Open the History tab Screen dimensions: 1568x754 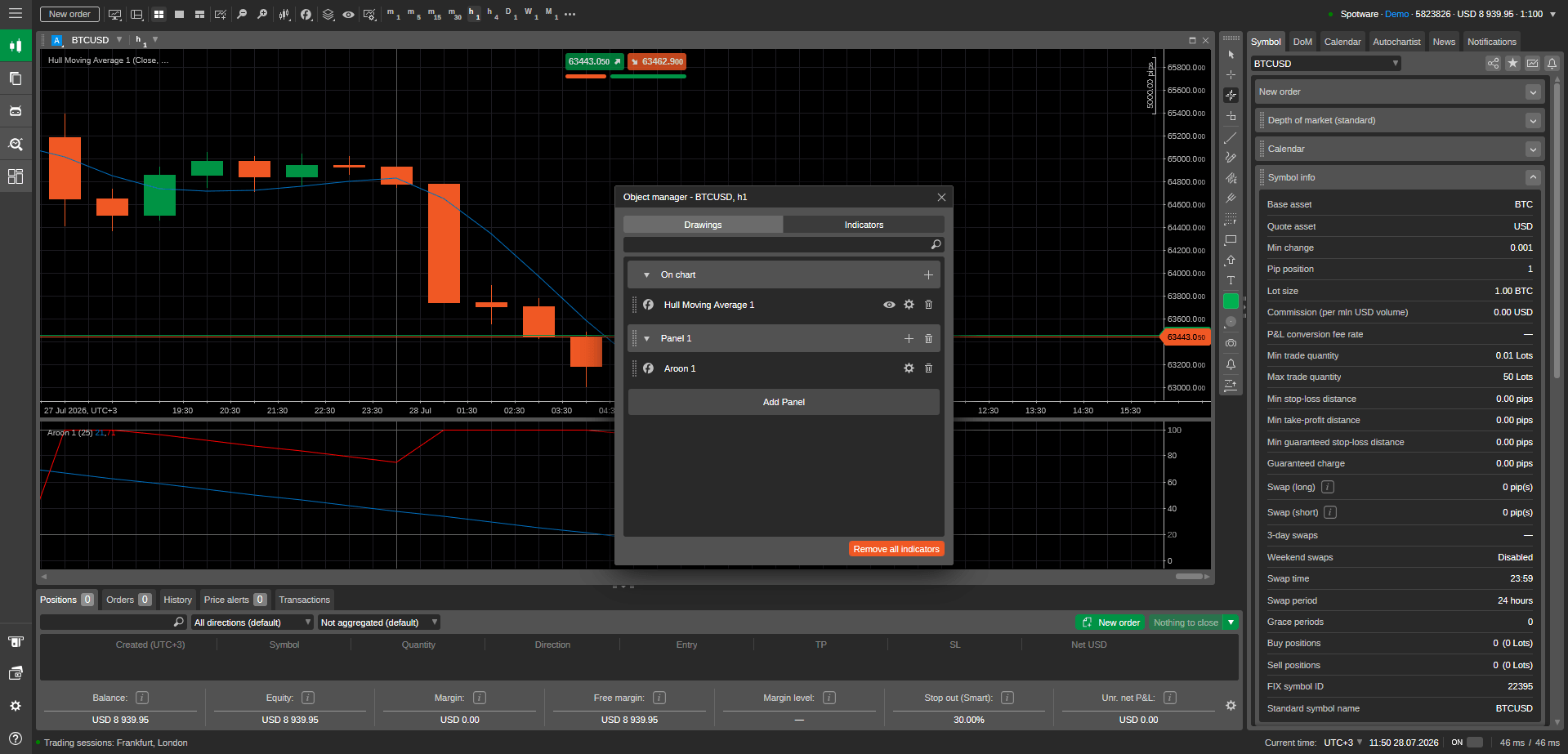click(177, 600)
